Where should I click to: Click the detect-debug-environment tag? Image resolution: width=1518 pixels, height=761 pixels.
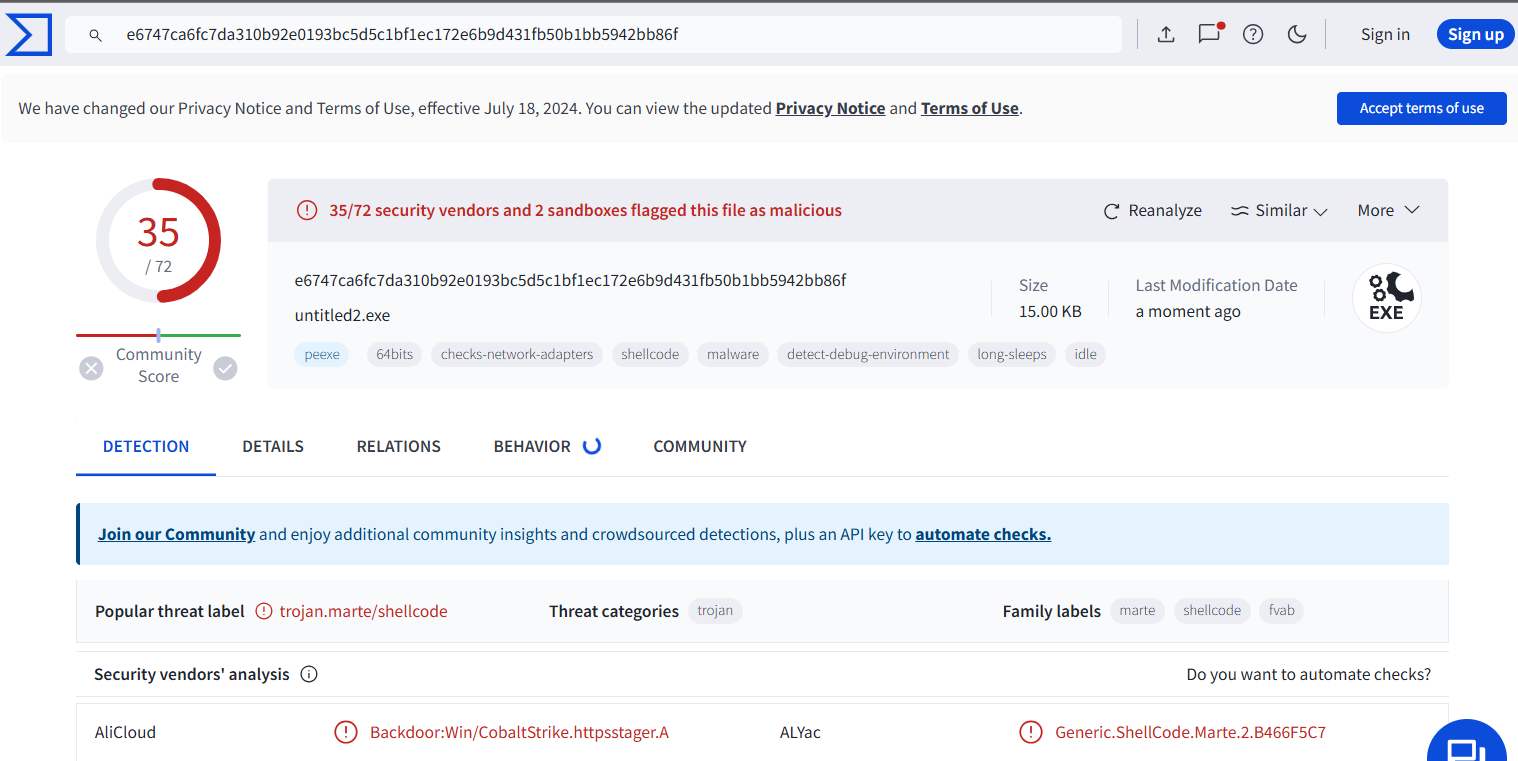868,354
